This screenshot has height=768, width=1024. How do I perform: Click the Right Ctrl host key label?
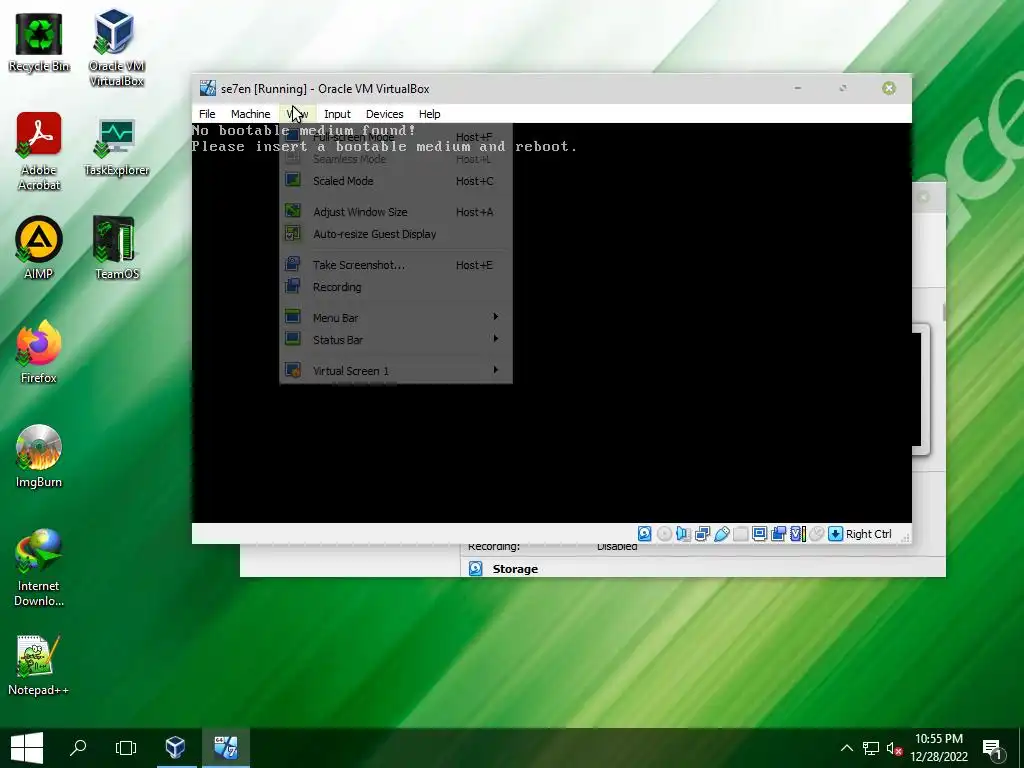click(x=869, y=534)
